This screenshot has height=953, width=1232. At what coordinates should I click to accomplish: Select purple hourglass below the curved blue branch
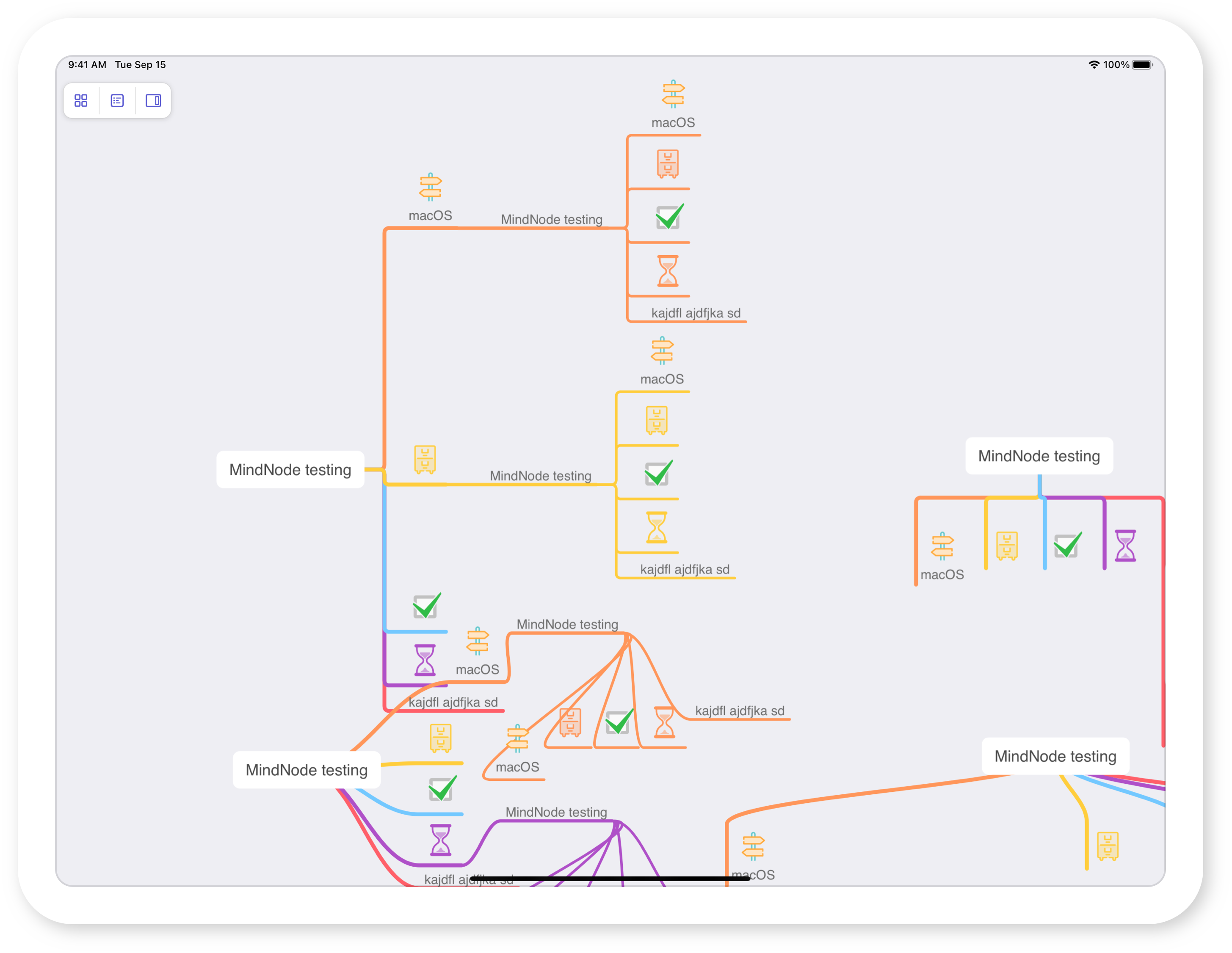441,840
